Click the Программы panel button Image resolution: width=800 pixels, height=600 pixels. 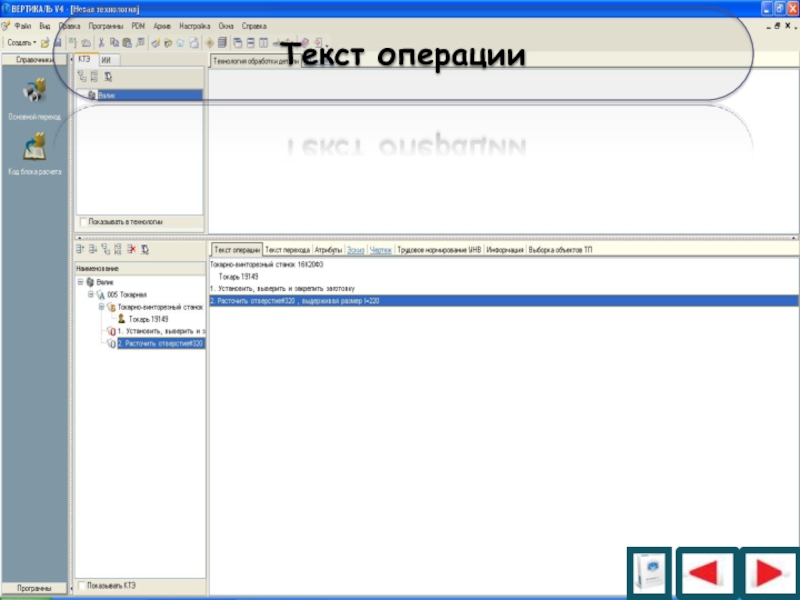[x=34, y=587]
